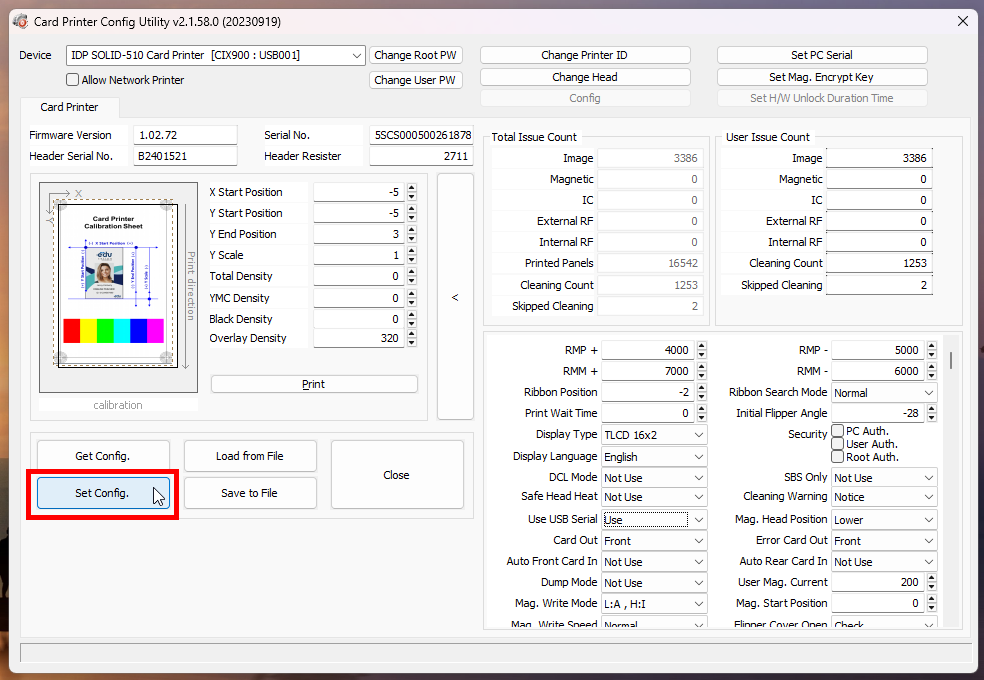Expand Cleaning Warning dropdown
This screenshot has height=680, width=984.
pos(884,497)
